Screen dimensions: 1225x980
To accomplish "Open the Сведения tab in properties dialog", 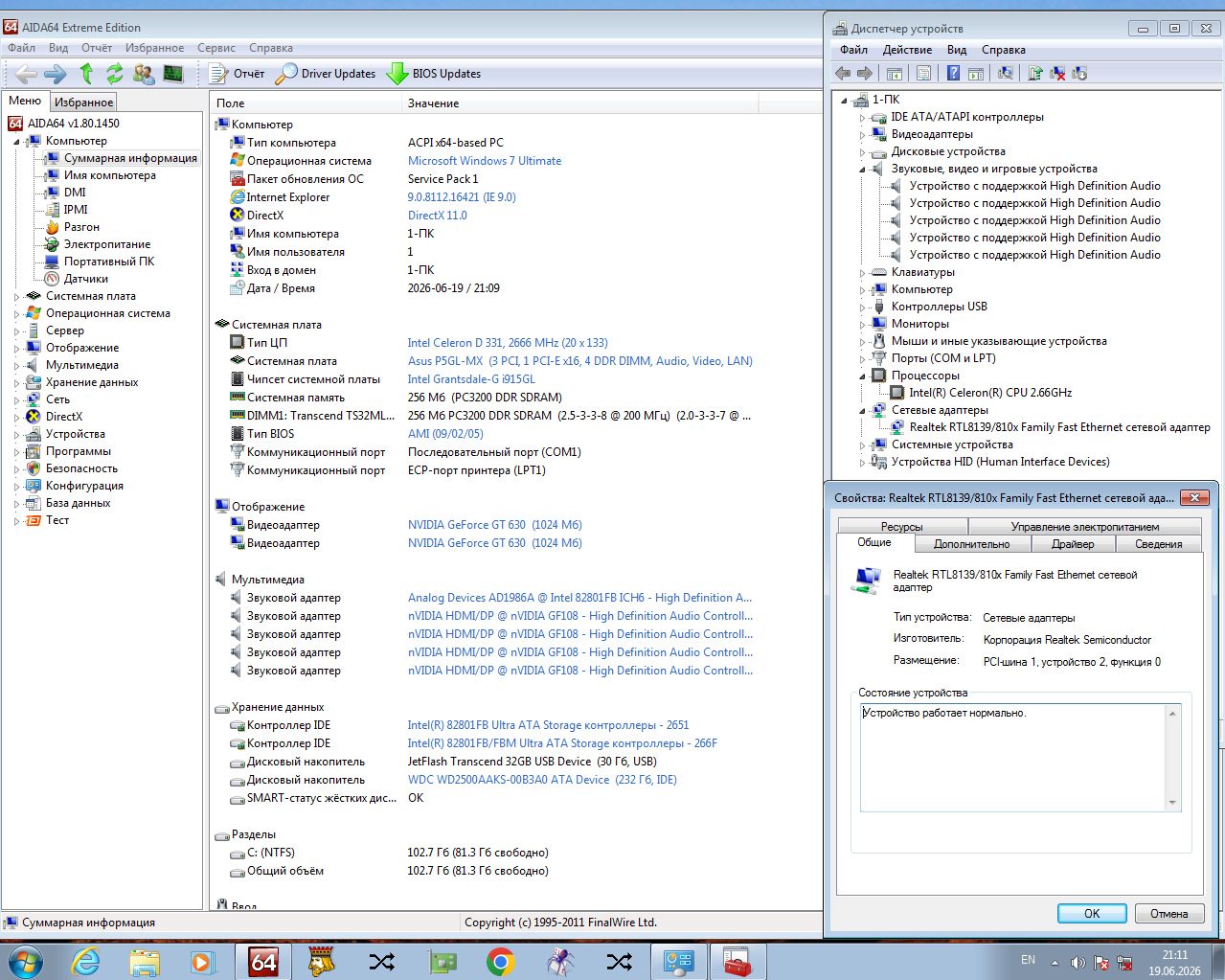I will [x=1159, y=544].
